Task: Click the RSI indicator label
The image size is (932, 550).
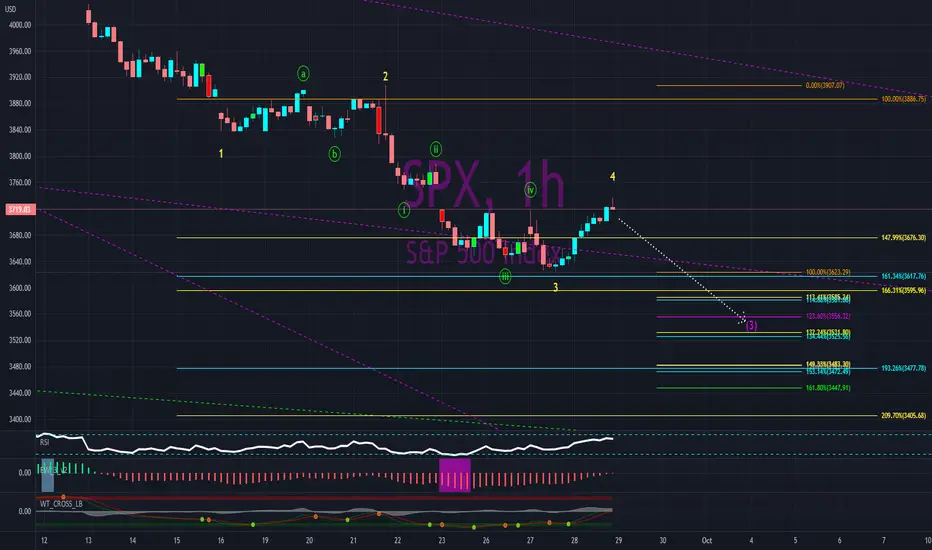Action: (x=45, y=442)
